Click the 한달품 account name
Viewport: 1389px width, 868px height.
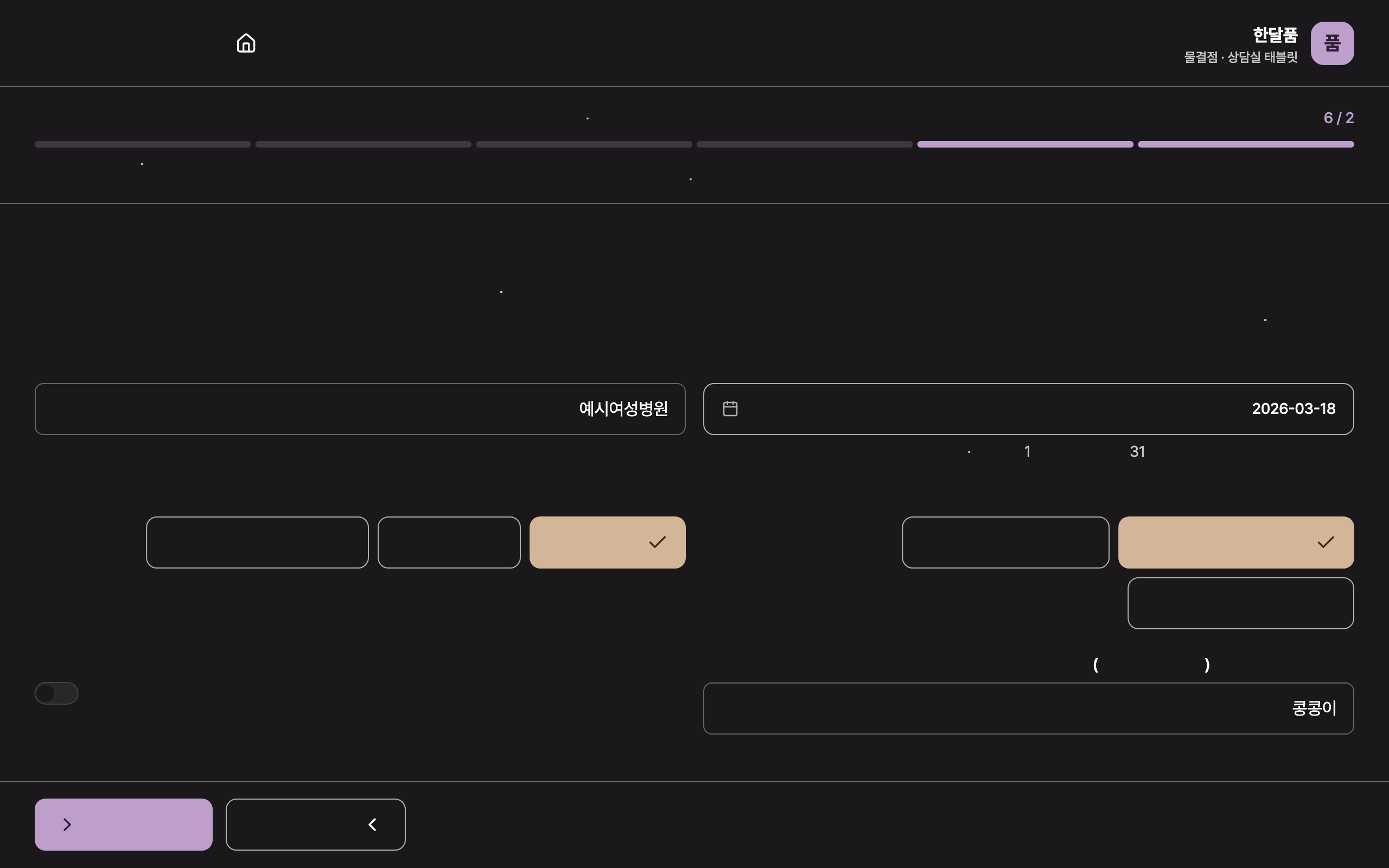[x=1275, y=35]
